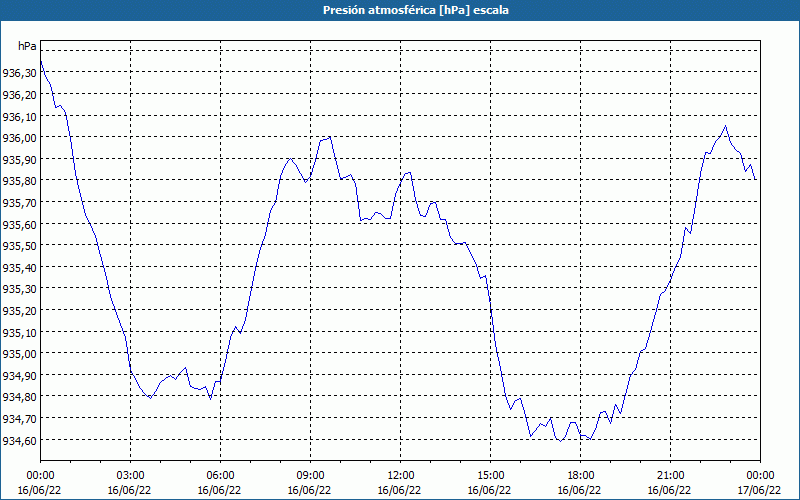Click the 18:00 x-axis label
Viewport: 800px width, 500px height.
tap(580, 476)
